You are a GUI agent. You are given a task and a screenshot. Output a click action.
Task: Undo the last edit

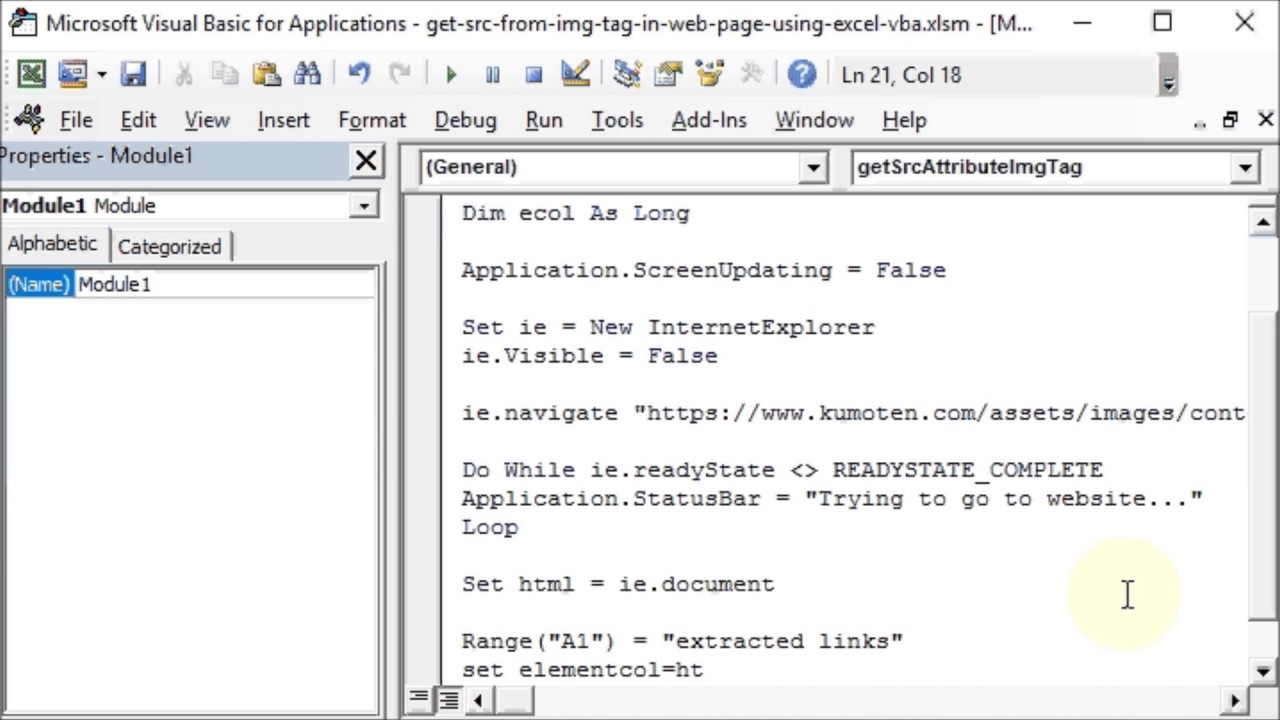pyautogui.click(x=359, y=74)
